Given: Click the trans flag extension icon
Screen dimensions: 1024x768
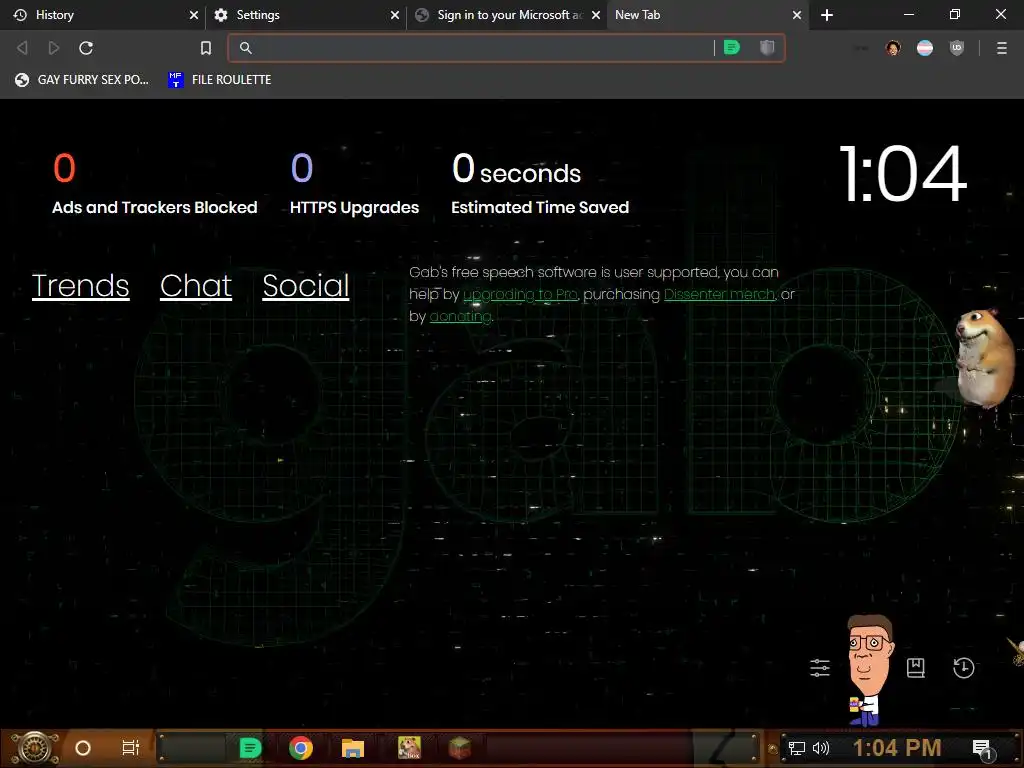Looking at the screenshot, I should [x=925, y=48].
